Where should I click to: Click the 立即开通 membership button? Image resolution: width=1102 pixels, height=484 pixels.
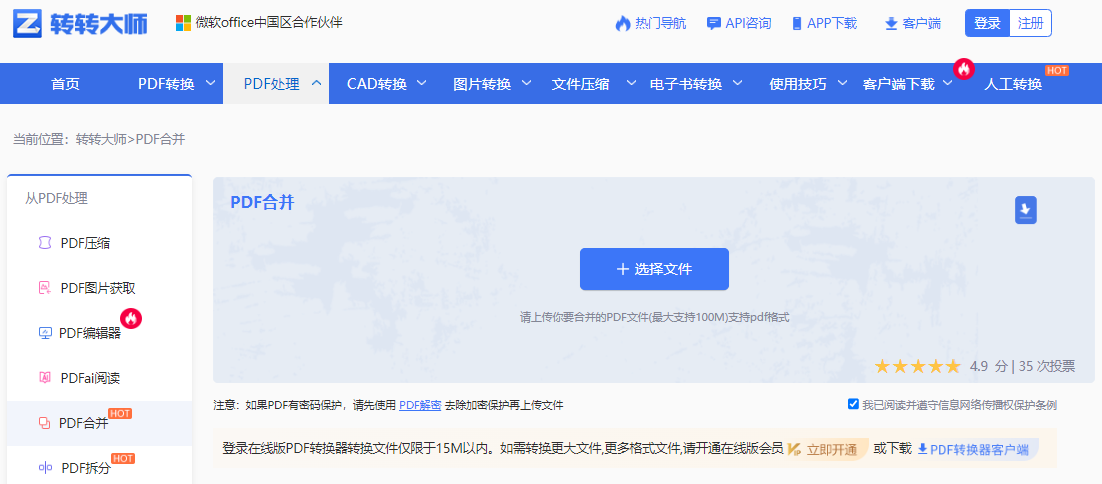pyautogui.click(x=832, y=450)
